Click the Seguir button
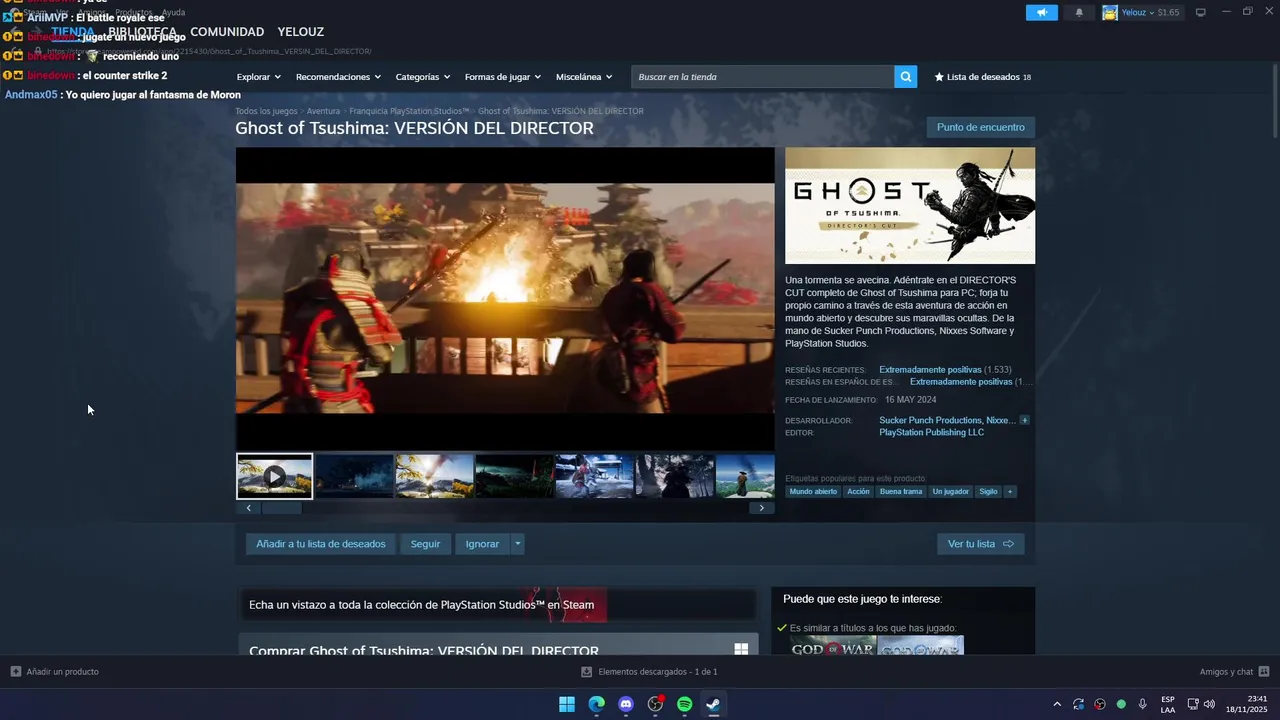 point(425,544)
